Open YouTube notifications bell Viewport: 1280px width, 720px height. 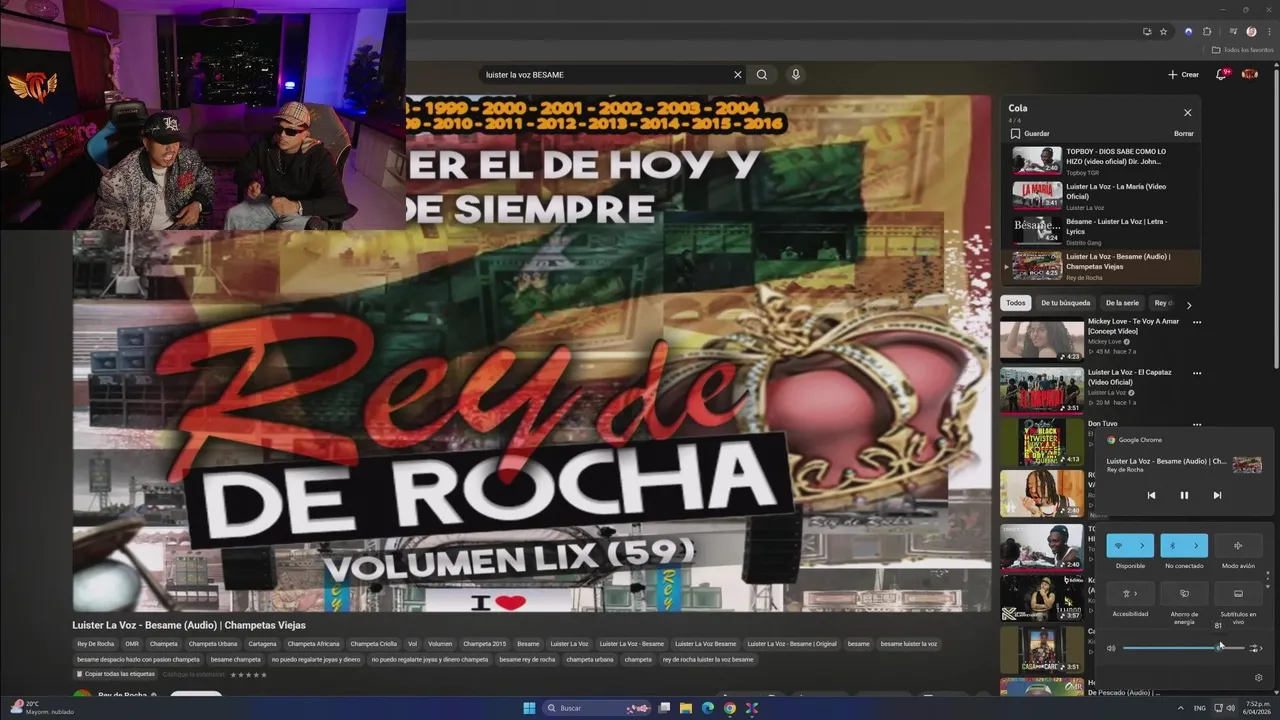(1222, 74)
